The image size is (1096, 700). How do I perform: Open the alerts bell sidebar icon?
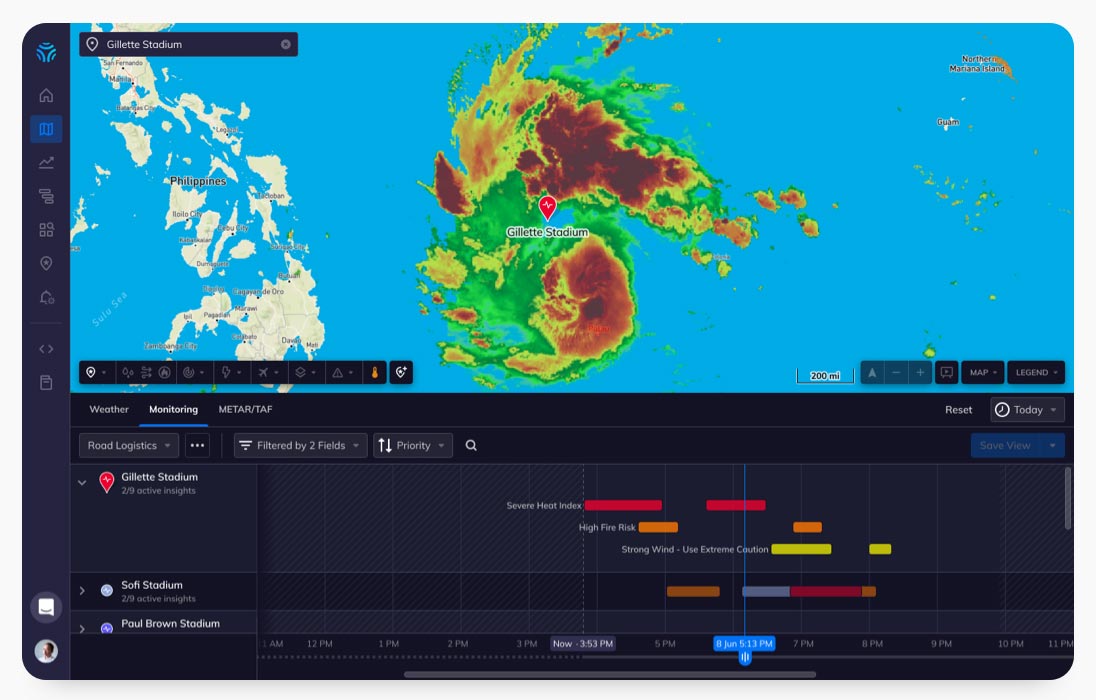pos(46,297)
